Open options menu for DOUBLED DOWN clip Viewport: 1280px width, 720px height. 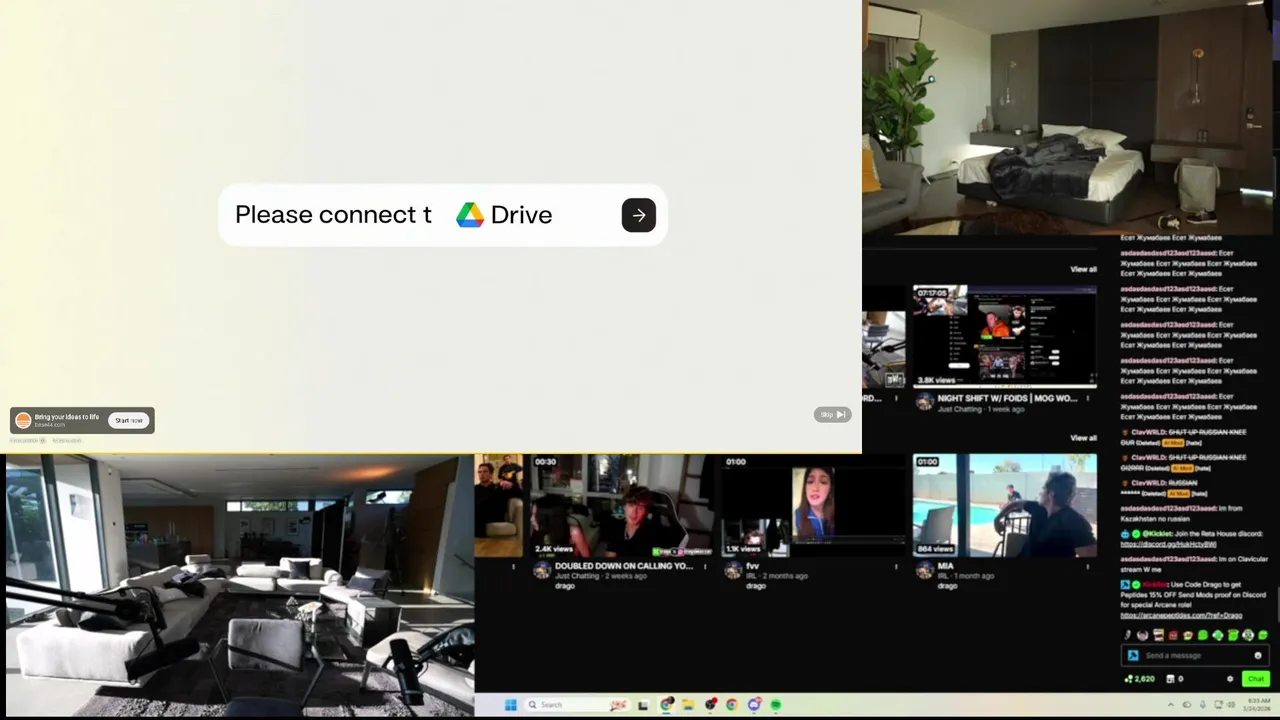[705, 567]
